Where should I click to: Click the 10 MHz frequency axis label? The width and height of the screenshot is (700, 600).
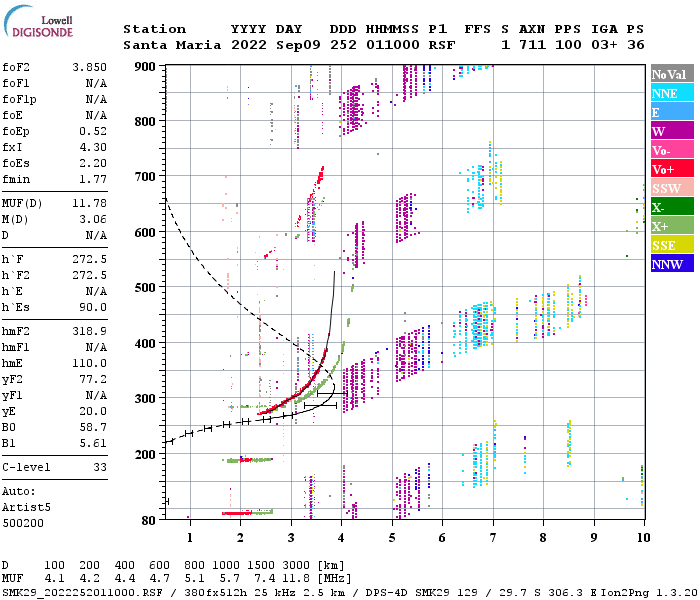point(643,538)
